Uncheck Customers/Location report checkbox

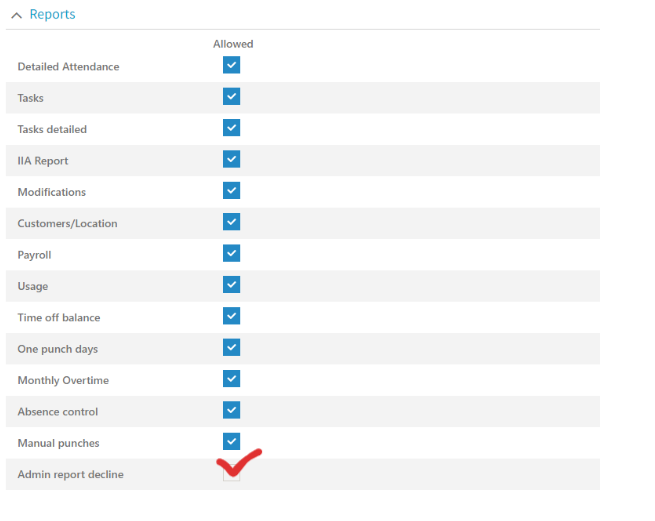[232, 222]
